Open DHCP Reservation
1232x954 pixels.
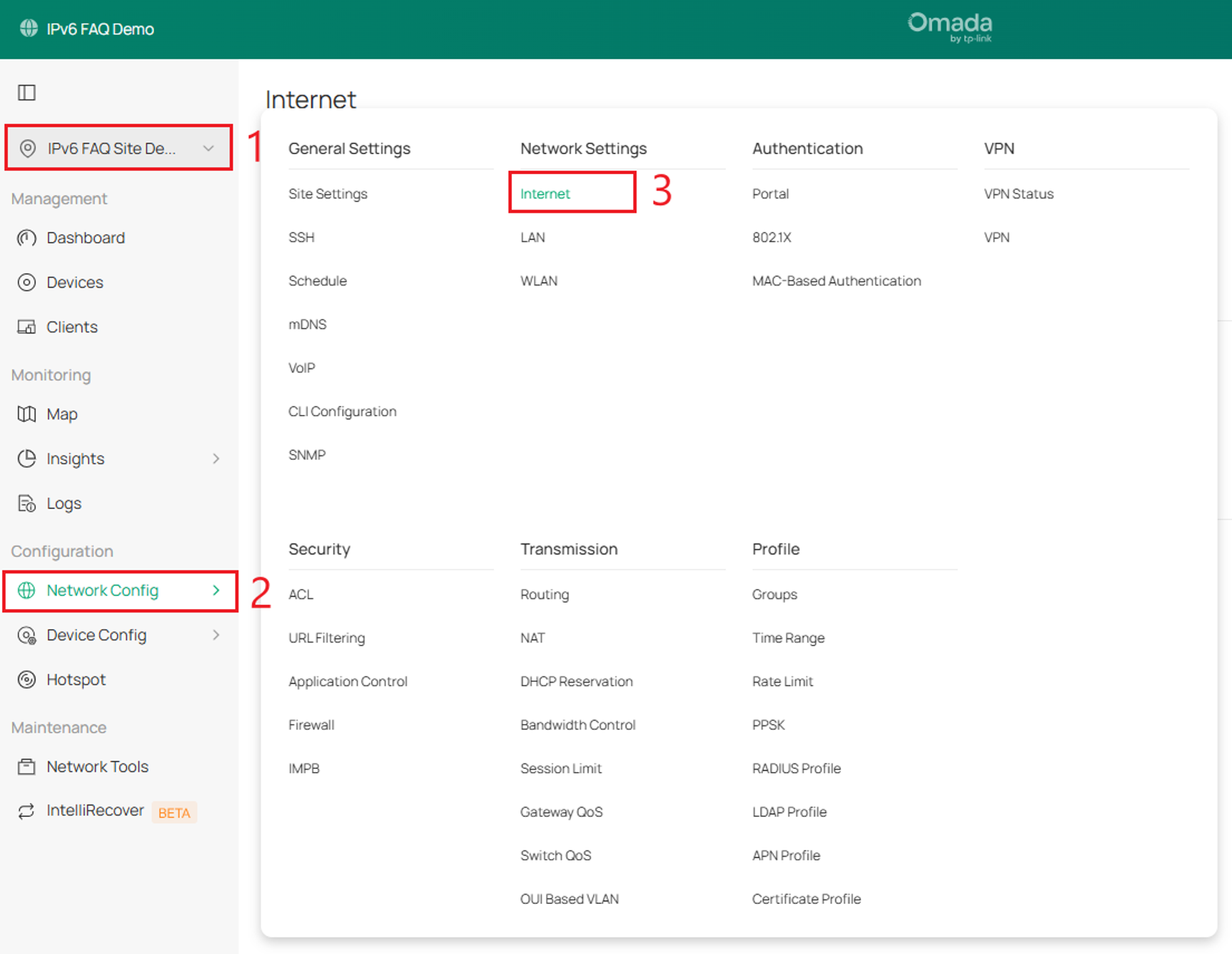(577, 681)
